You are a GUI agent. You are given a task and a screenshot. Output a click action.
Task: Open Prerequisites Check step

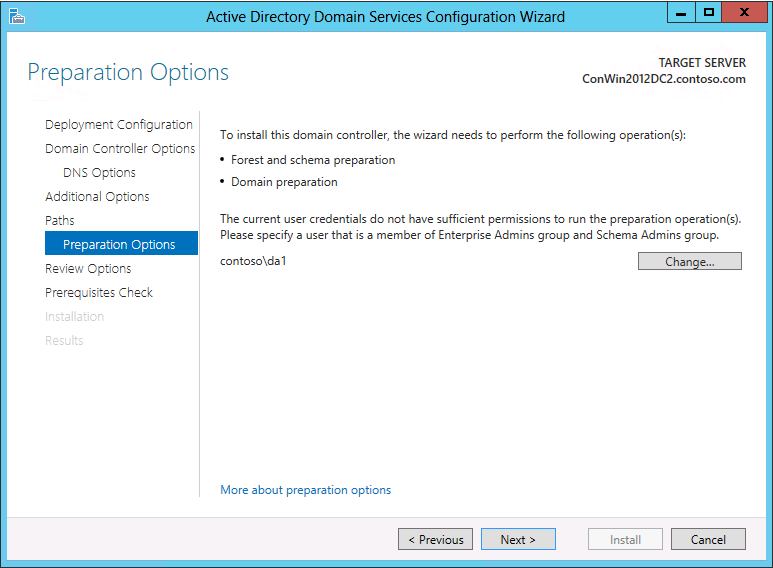point(99,292)
